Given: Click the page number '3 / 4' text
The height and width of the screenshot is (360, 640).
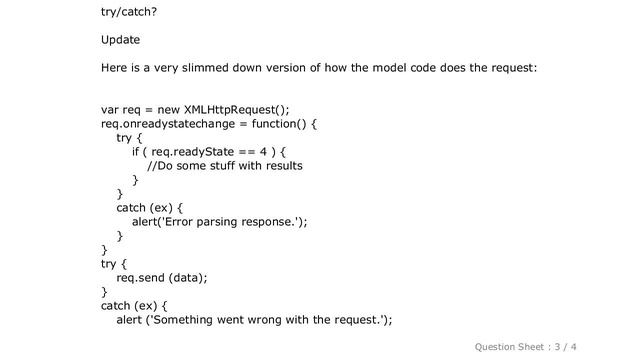Looking at the screenshot, I should (x=565, y=347).
